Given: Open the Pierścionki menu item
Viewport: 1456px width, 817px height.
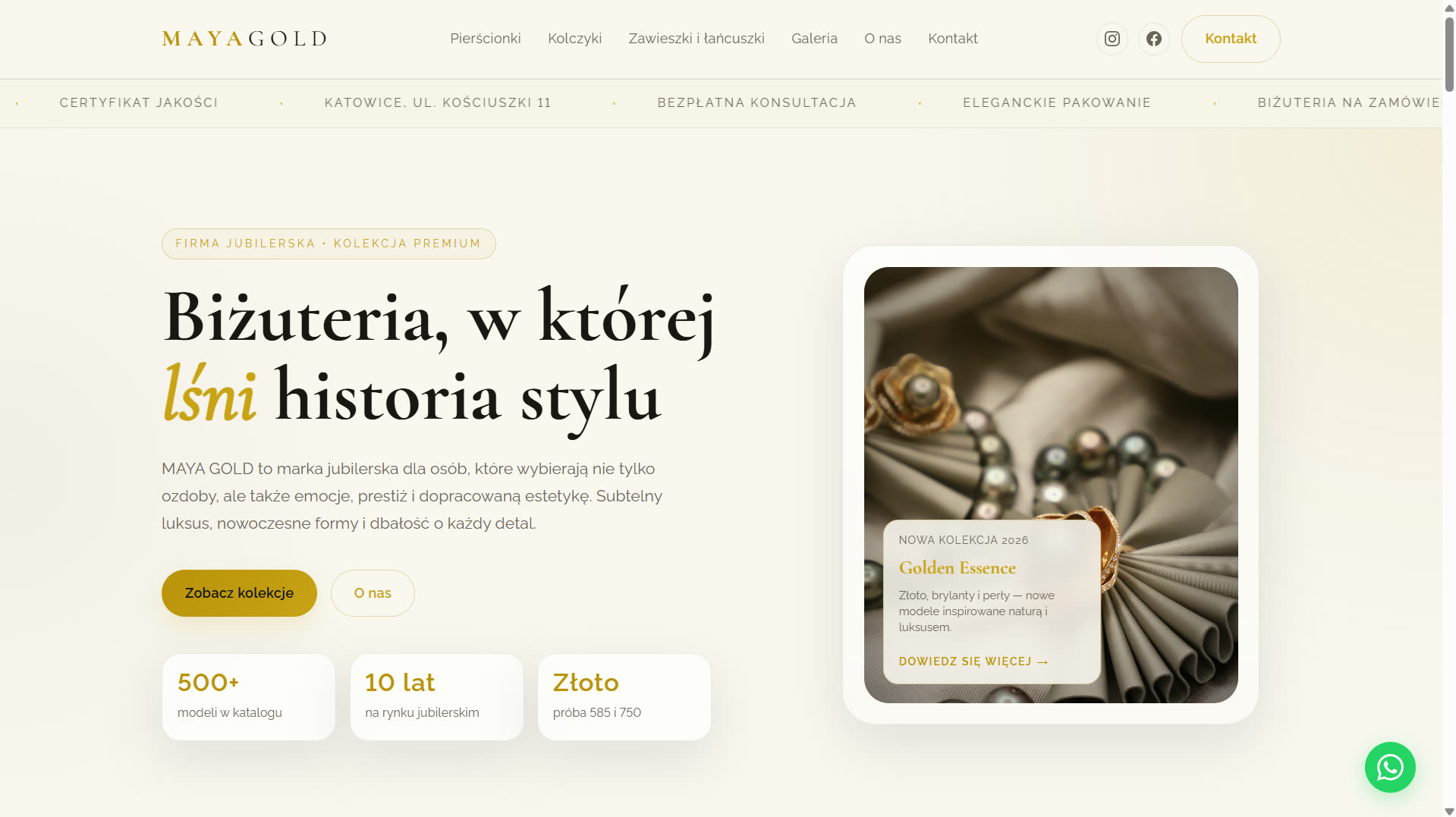Looking at the screenshot, I should coord(486,39).
